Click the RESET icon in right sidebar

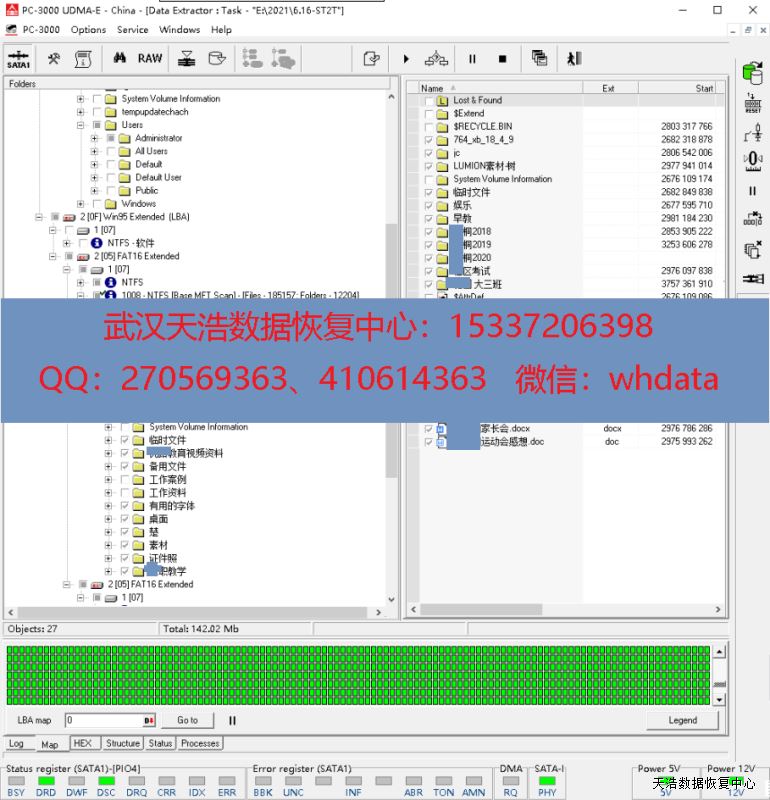click(x=752, y=103)
